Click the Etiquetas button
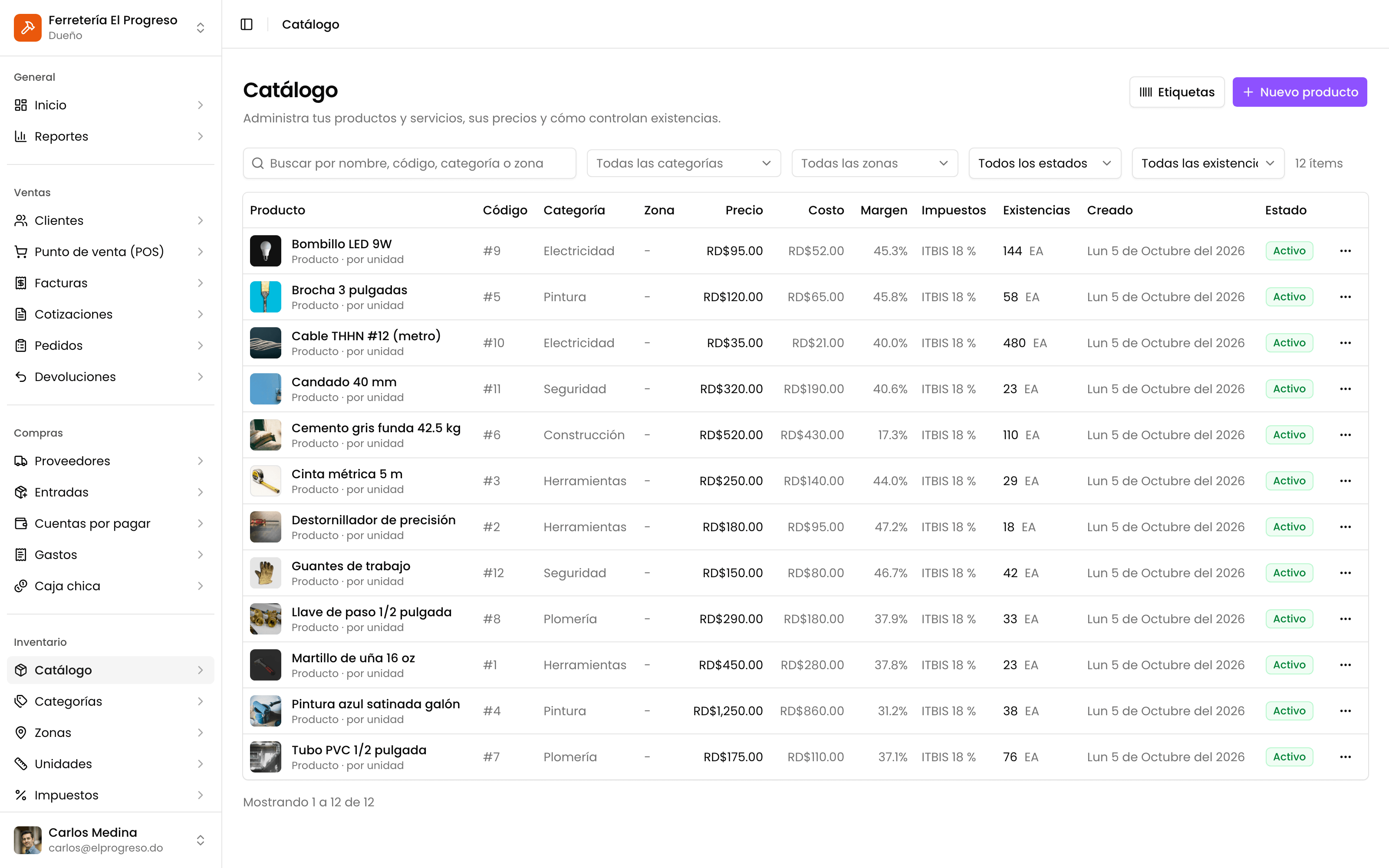 (1177, 92)
